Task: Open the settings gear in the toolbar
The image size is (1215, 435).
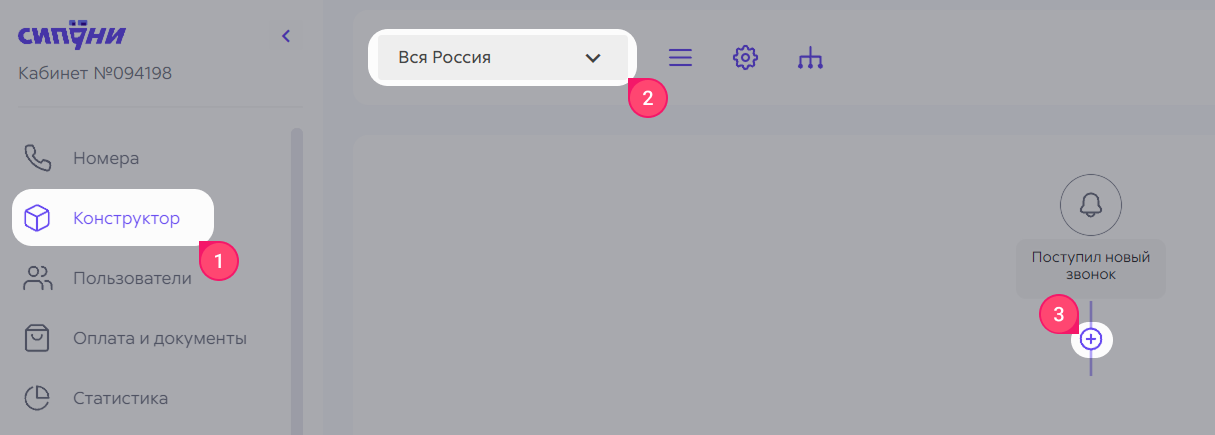Action: point(744,58)
